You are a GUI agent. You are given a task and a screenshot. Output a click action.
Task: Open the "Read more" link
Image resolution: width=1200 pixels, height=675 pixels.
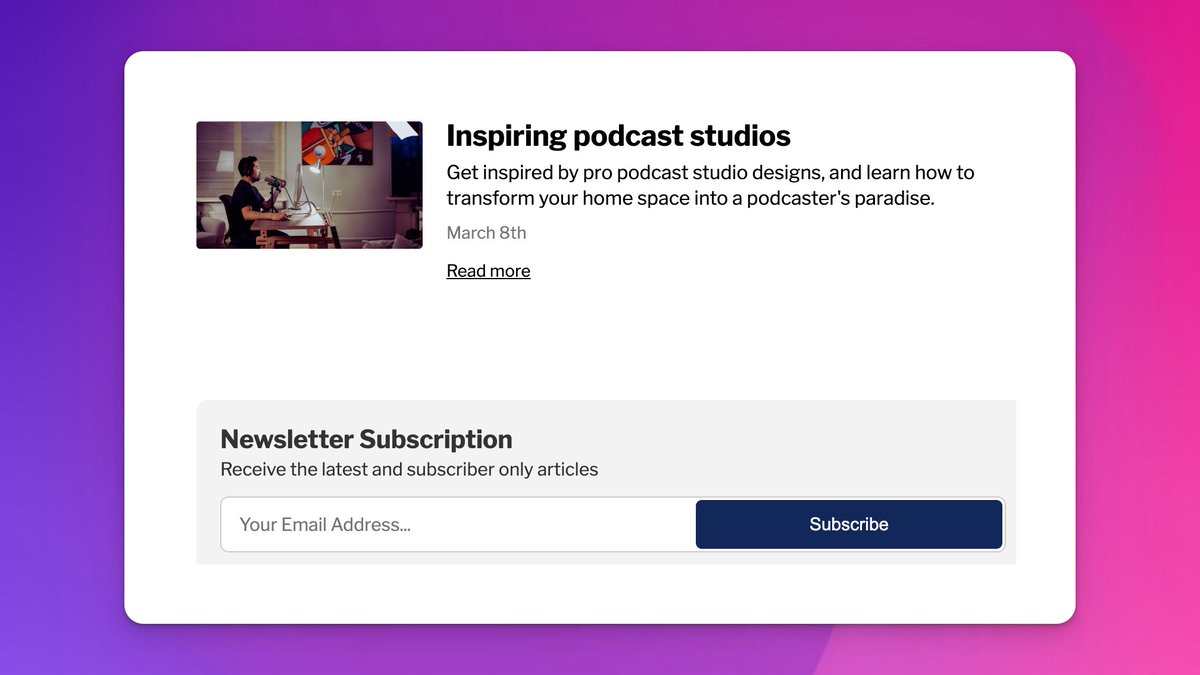point(488,271)
